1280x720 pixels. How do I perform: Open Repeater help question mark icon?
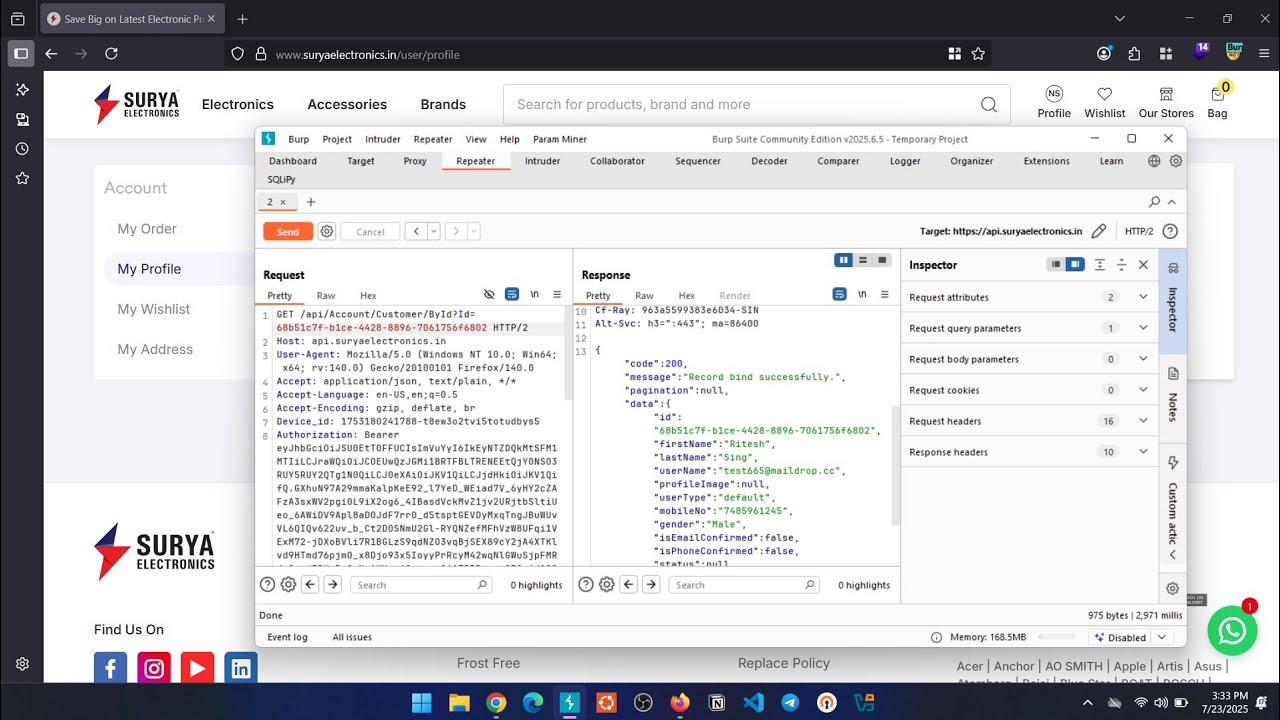pyautogui.click(x=1170, y=231)
